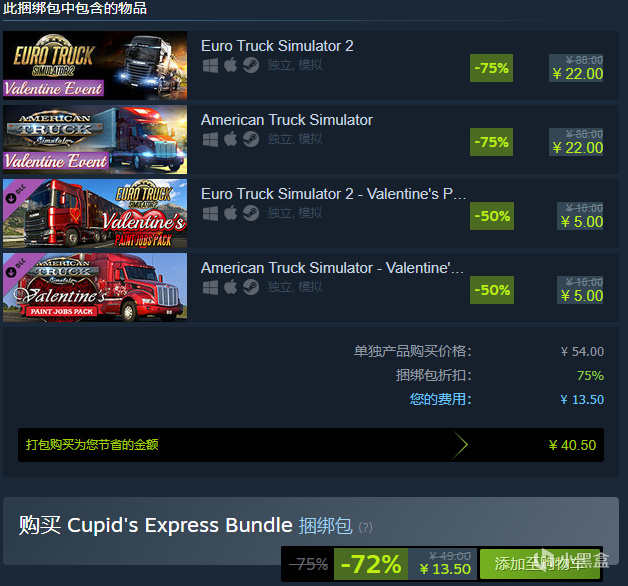
Task: Open the bundle help question mark
Action: coord(365,527)
